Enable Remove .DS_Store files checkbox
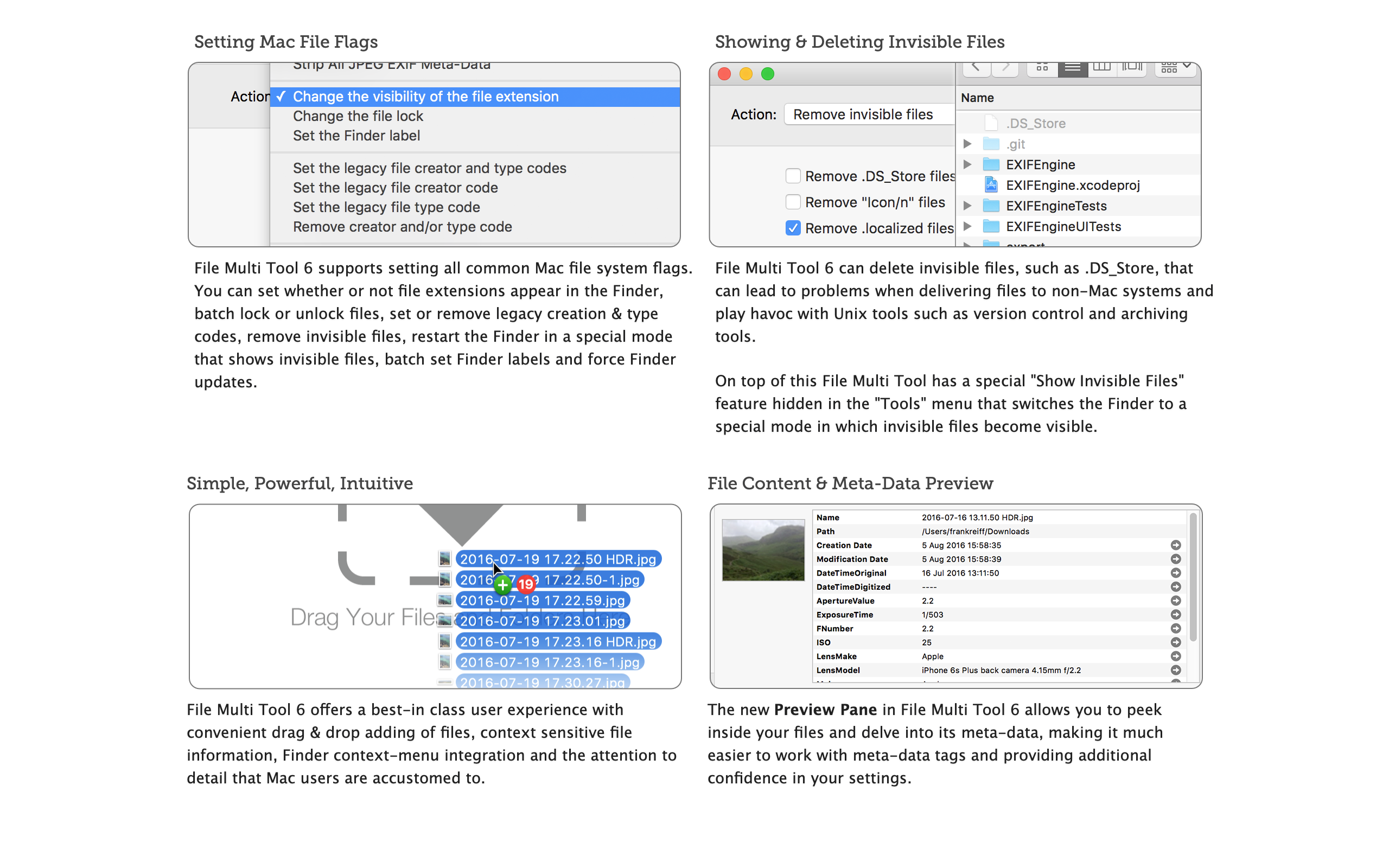1389x868 pixels. tap(793, 176)
